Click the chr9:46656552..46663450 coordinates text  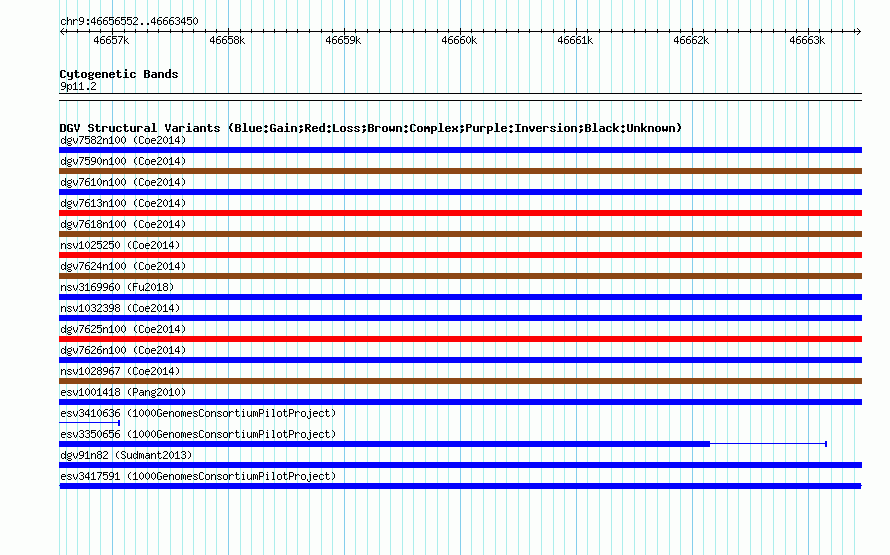tap(129, 21)
